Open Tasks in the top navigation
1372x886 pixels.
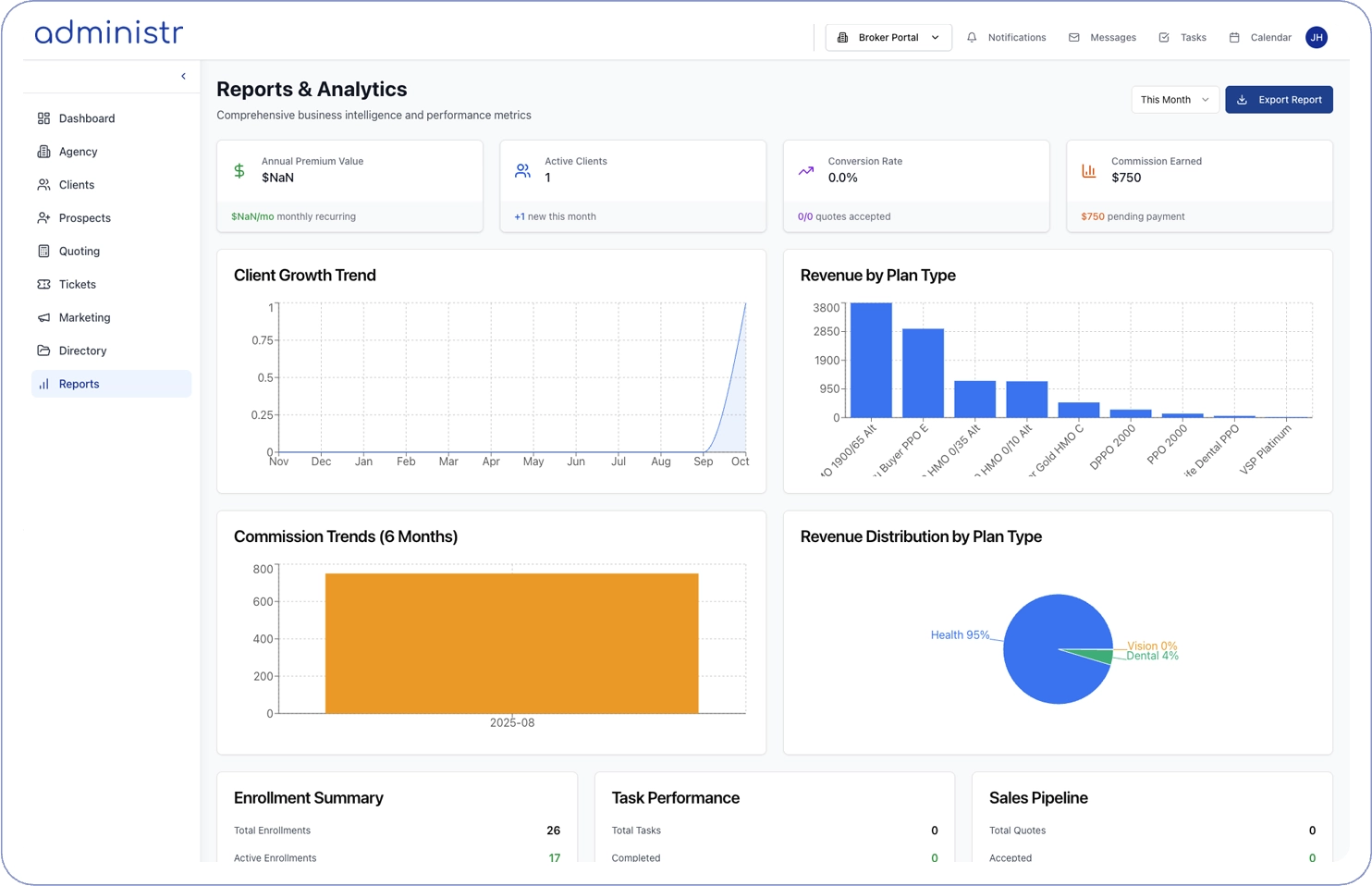(x=1182, y=38)
